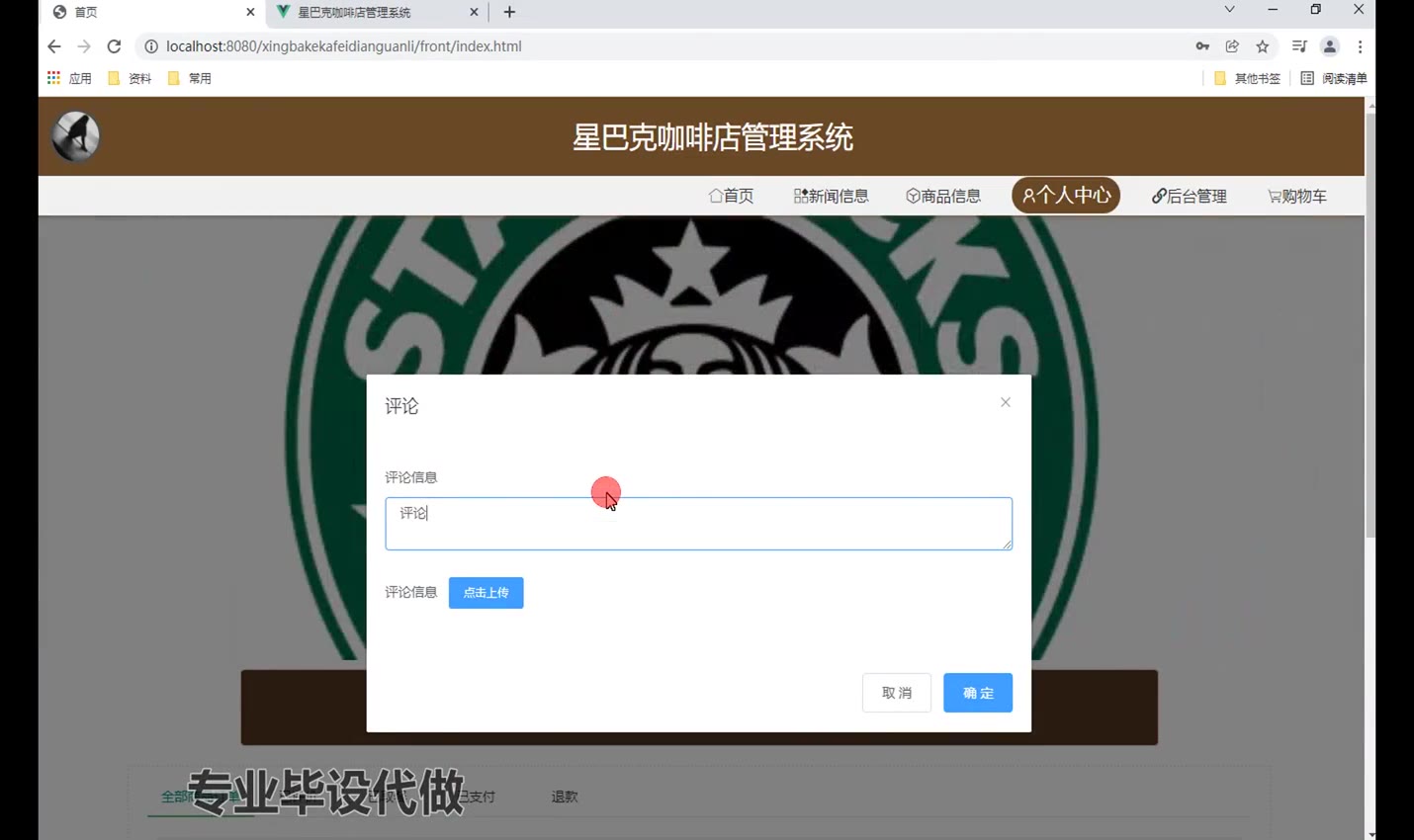The height and width of the screenshot is (840, 1414).
Task: Open the 其他书签 bookmarks folder
Action: click(1247, 78)
